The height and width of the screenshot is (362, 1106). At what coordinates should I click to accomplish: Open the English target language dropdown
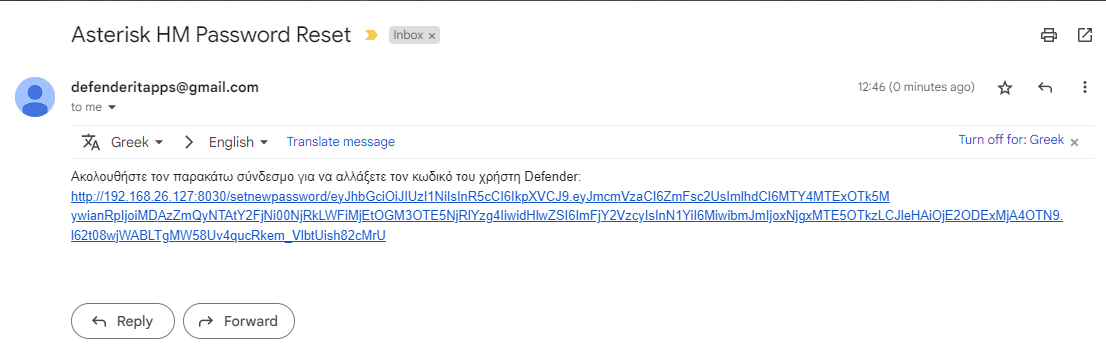[238, 142]
